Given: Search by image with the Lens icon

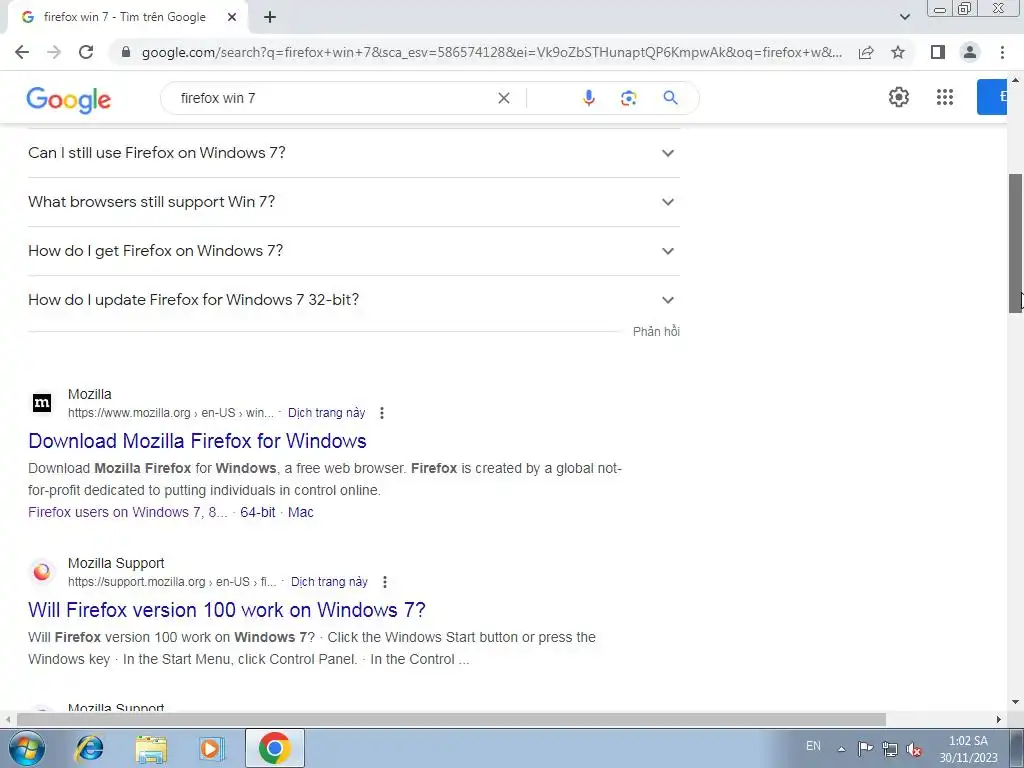Looking at the screenshot, I should coord(628,98).
